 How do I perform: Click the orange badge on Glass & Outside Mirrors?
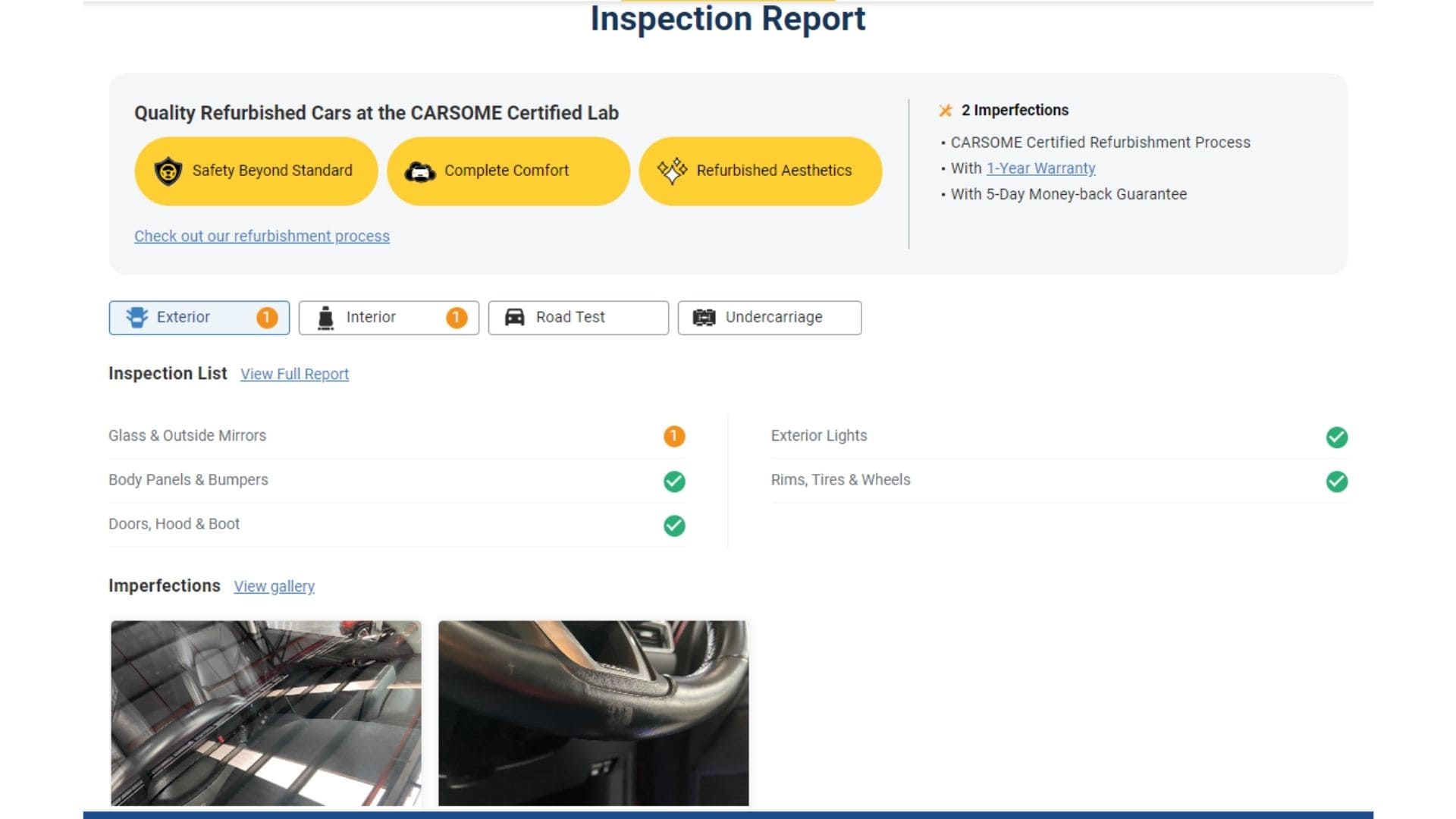[x=673, y=436]
